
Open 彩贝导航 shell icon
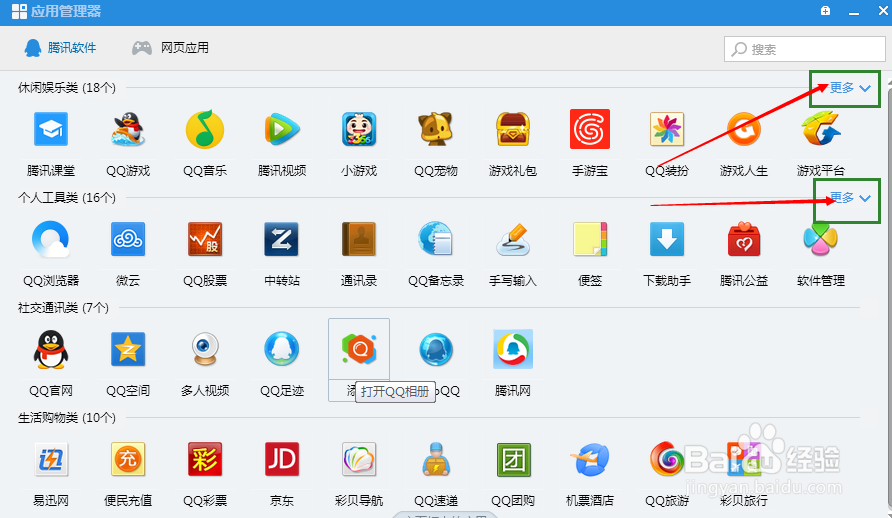359,459
